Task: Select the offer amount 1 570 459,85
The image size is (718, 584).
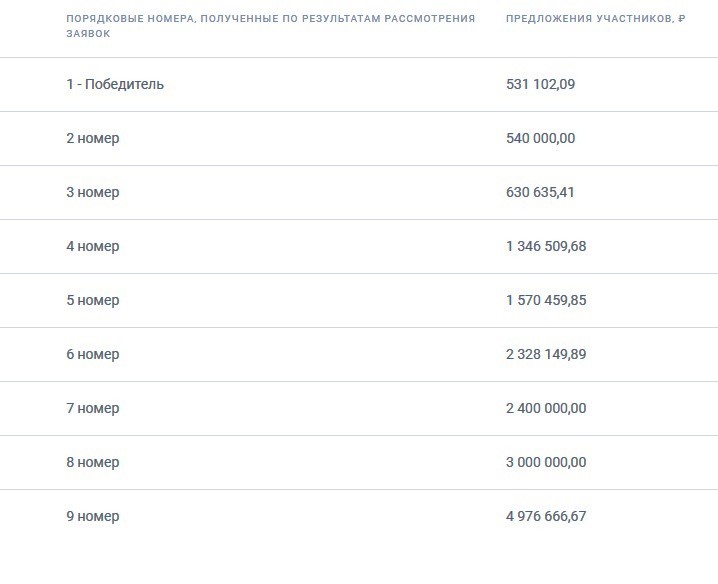Action: (546, 300)
